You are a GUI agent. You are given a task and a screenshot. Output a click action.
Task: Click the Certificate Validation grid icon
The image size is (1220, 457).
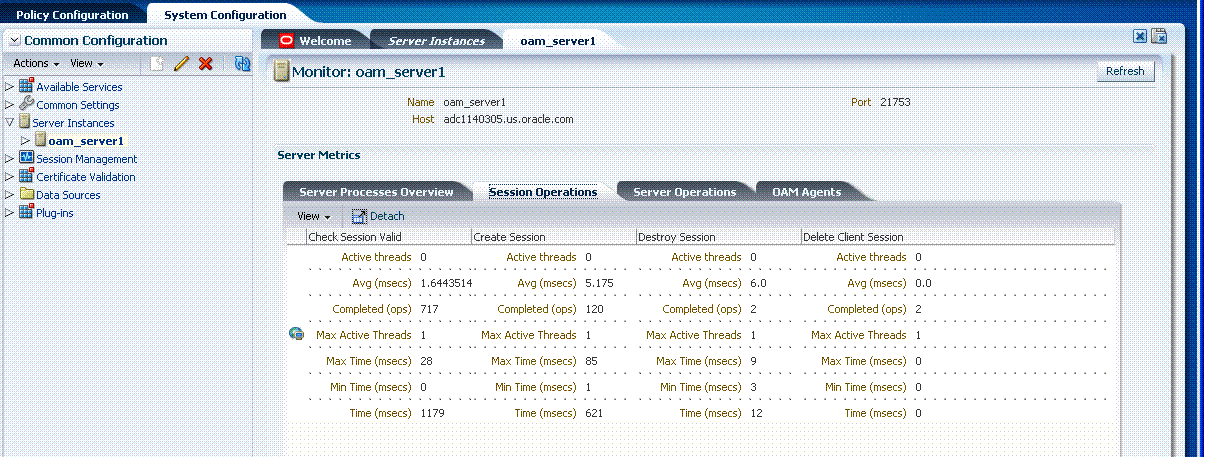[x=26, y=176]
